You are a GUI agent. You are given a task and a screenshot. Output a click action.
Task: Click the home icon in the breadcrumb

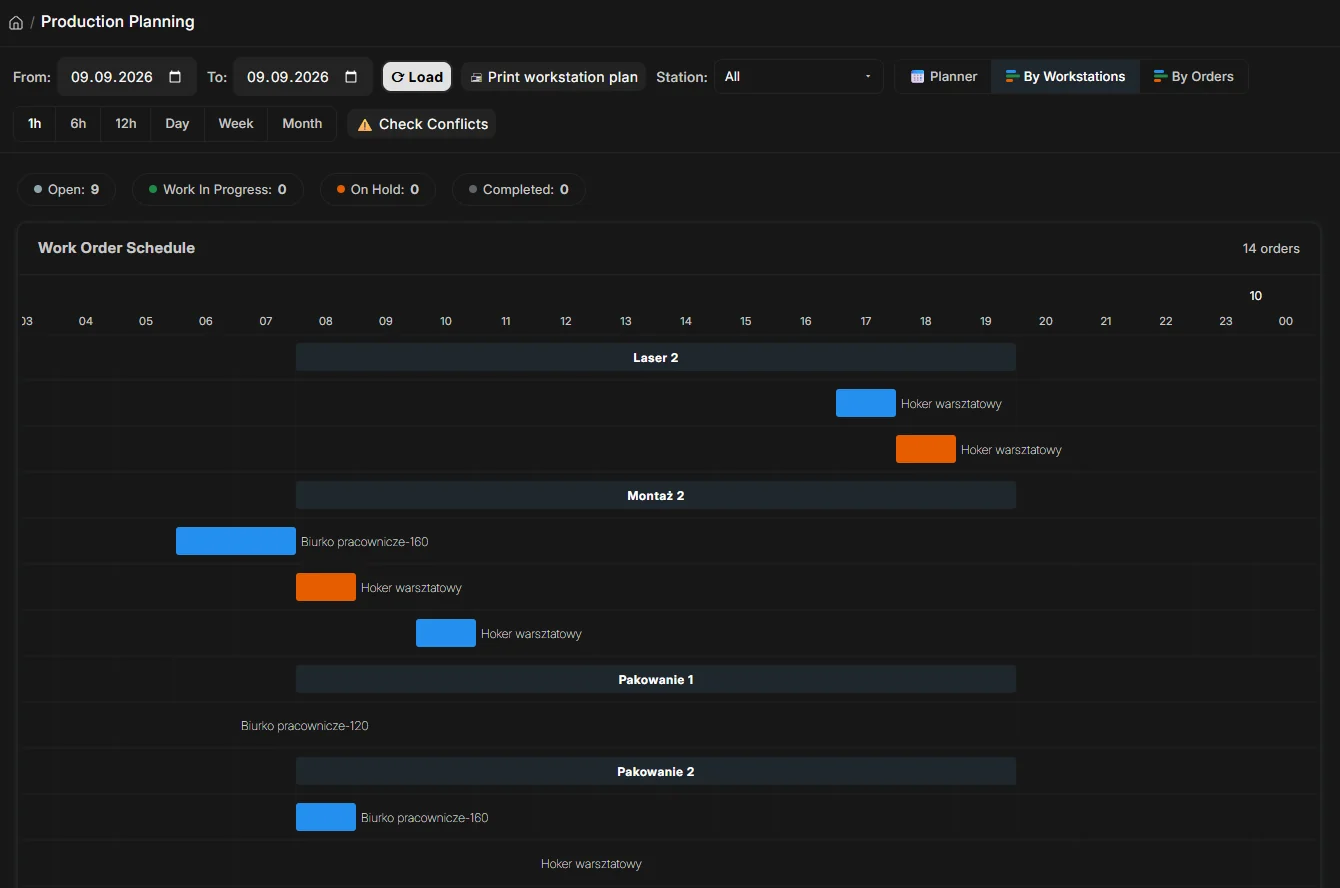click(x=16, y=22)
